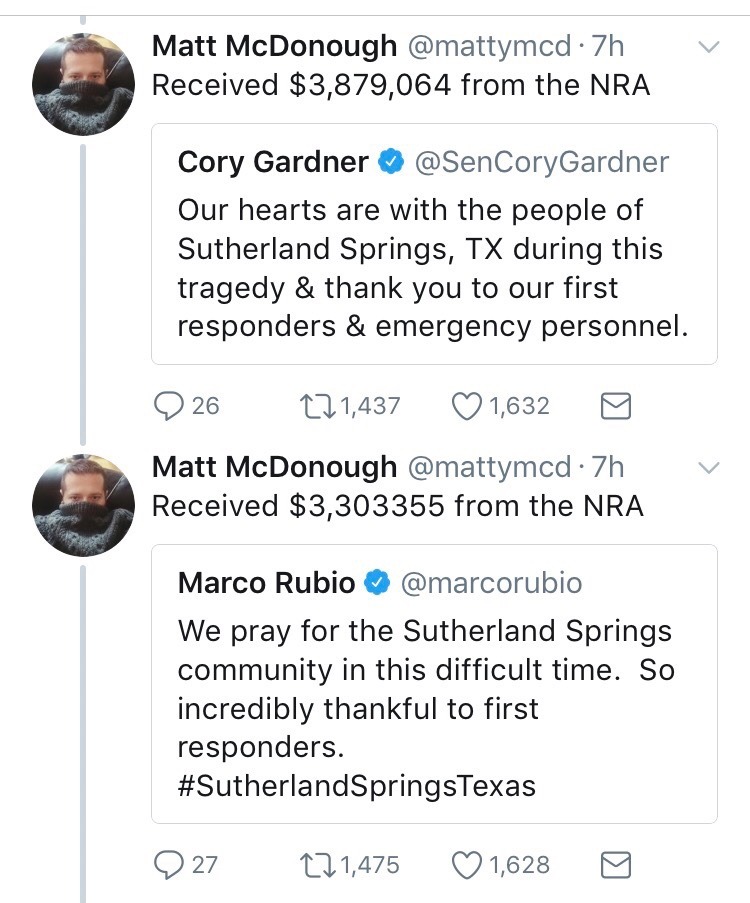Tap the #SutherlandSpringsTexas hashtag
The width and height of the screenshot is (750, 903).
[356, 786]
